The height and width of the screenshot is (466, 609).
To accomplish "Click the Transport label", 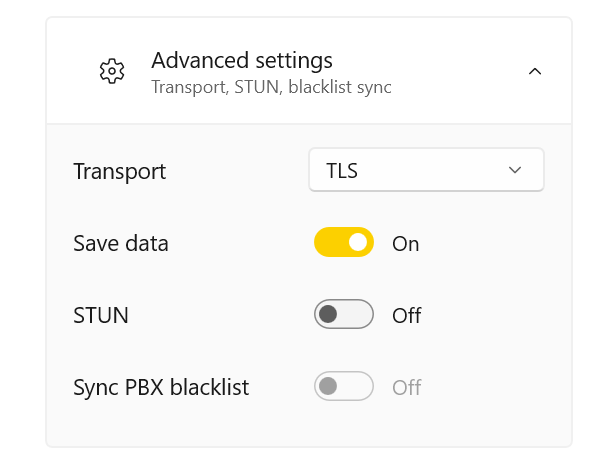I will click(120, 171).
